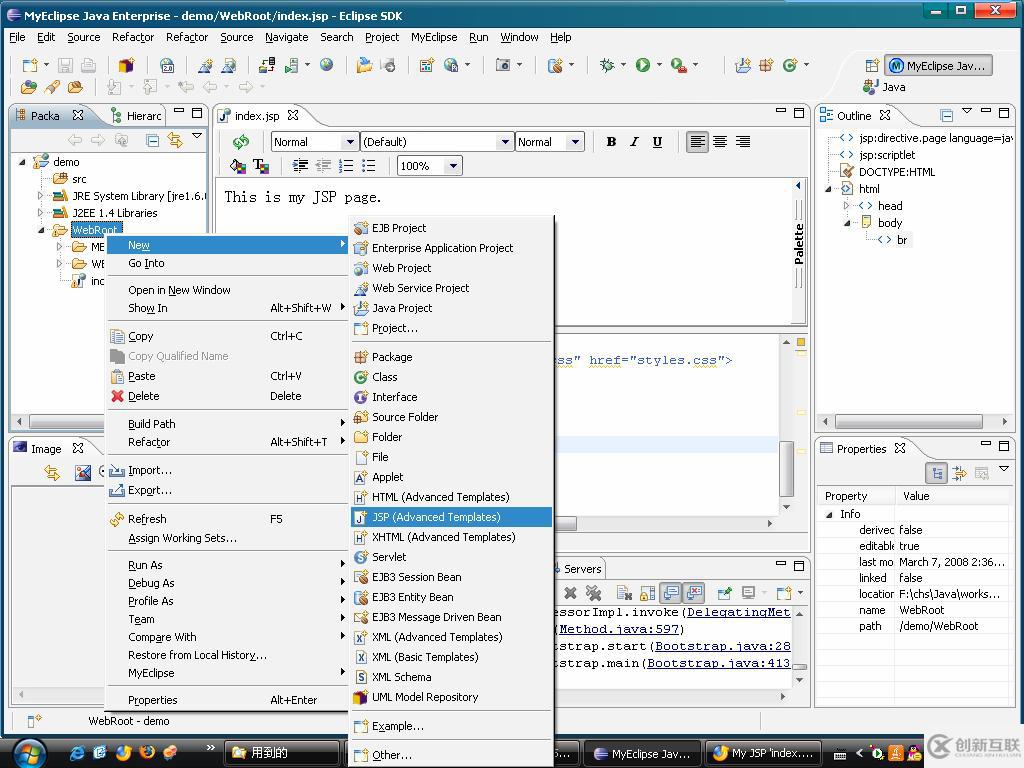Viewport: 1024px width, 768px height.
Task: Open the (Default) font dropdown
Action: (x=504, y=142)
